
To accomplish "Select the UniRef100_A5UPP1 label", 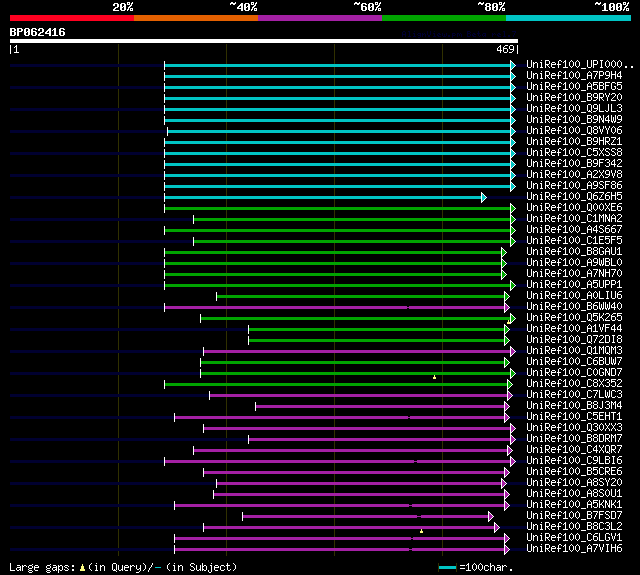I will point(574,285).
